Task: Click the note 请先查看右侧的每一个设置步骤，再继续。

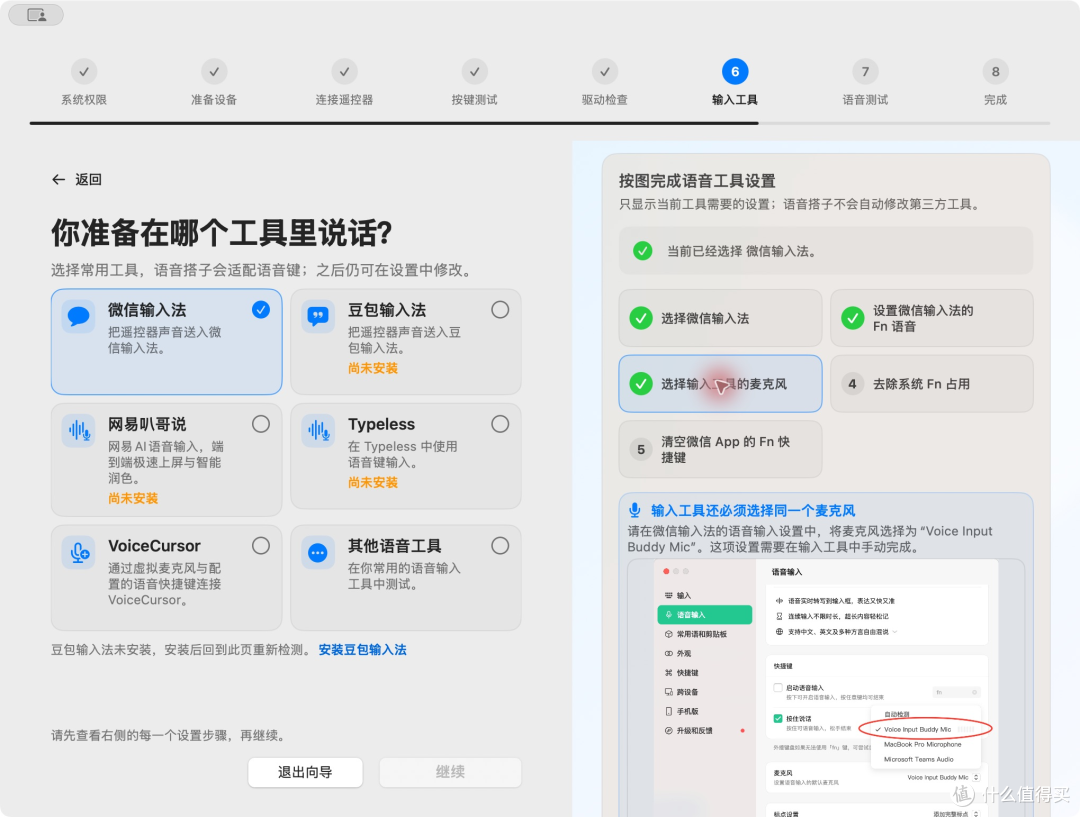Action: (x=168, y=736)
